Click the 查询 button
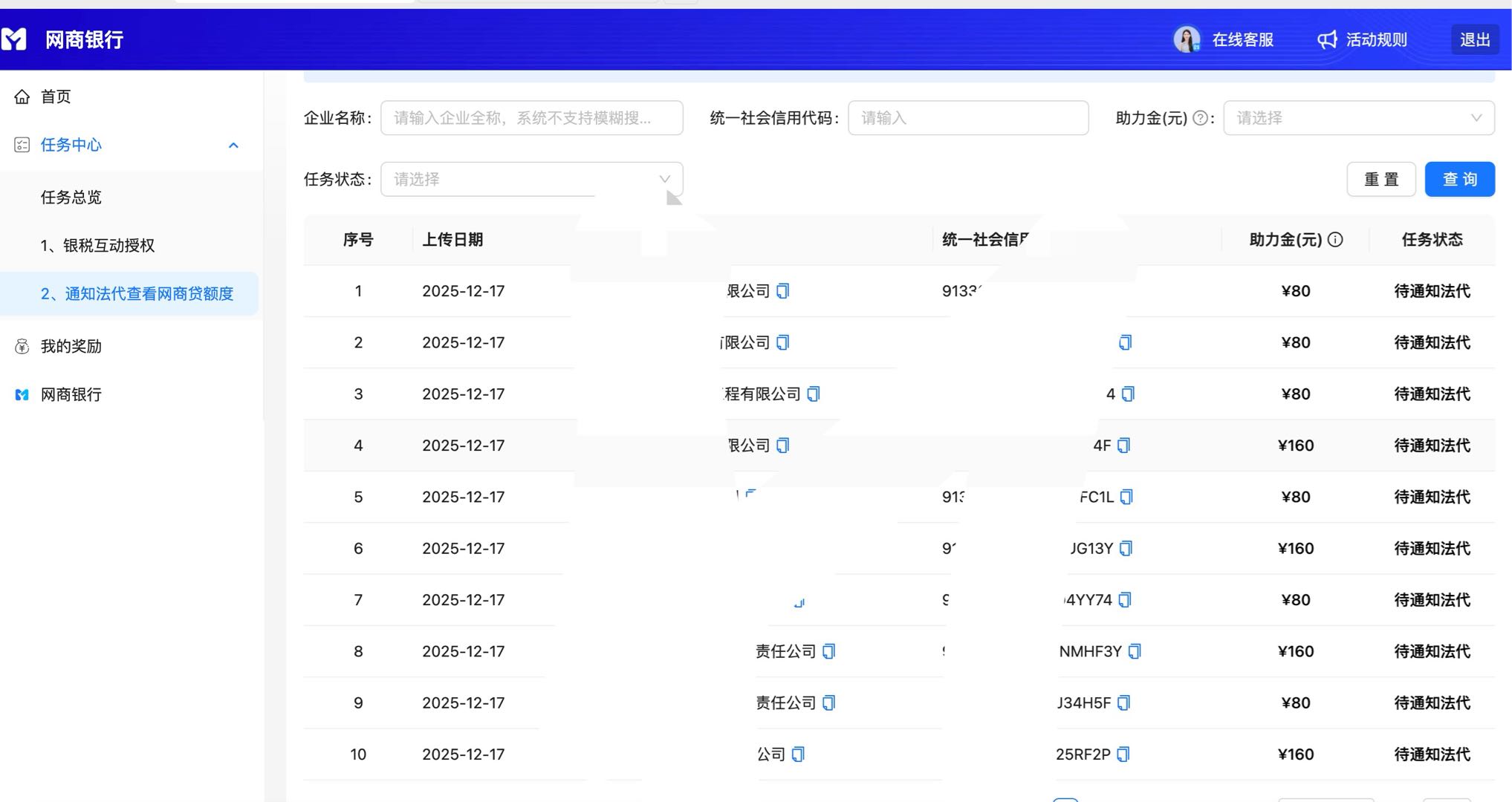The width and height of the screenshot is (1512, 802). click(x=1459, y=179)
